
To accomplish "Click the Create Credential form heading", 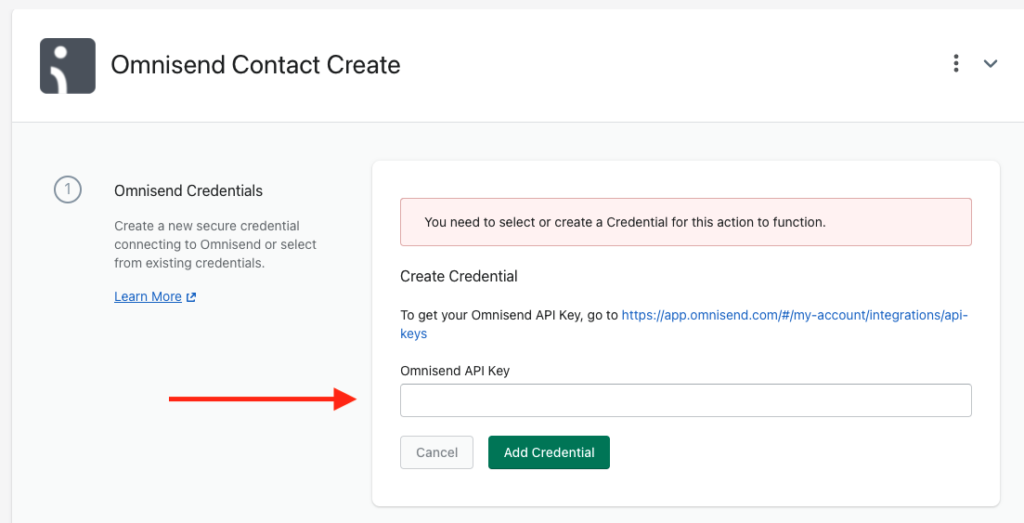I will pos(458,276).
